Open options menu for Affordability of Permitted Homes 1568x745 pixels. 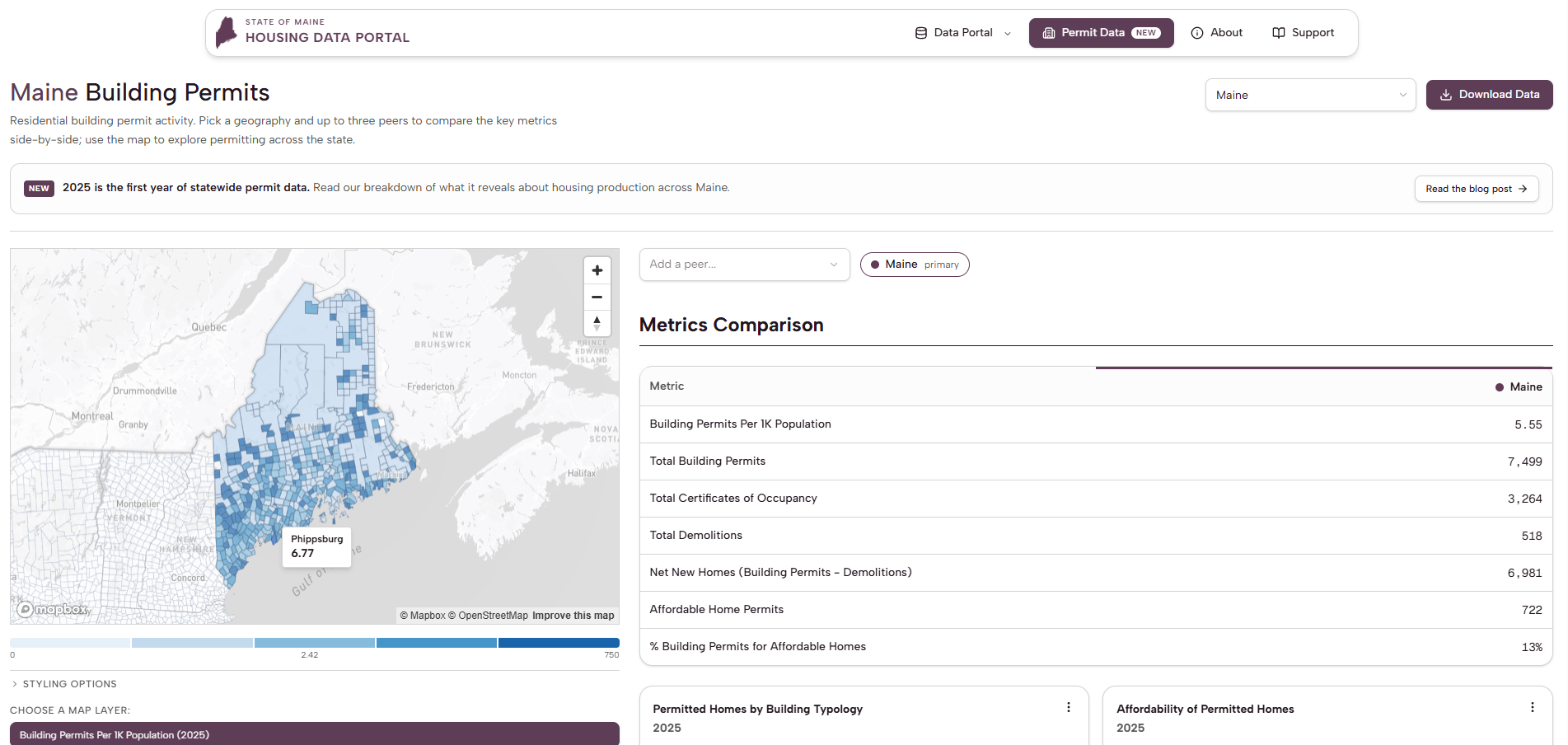(x=1533, y=707)
